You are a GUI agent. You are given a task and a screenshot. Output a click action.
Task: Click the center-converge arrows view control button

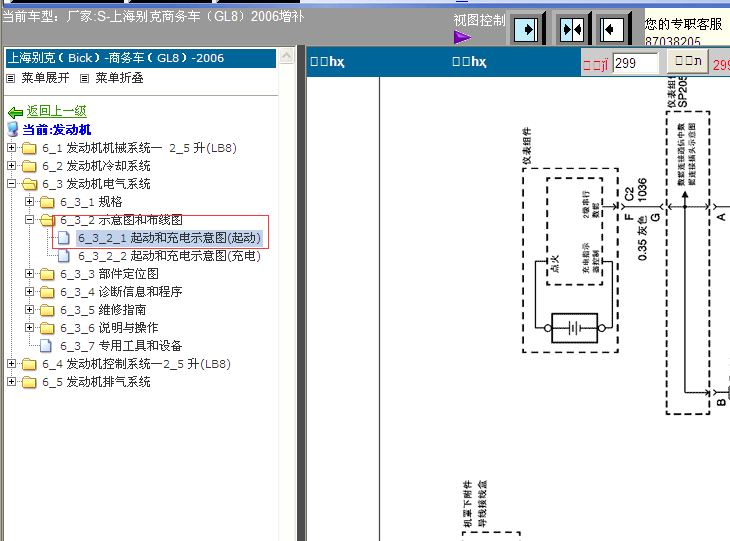(x=572, y=30)
